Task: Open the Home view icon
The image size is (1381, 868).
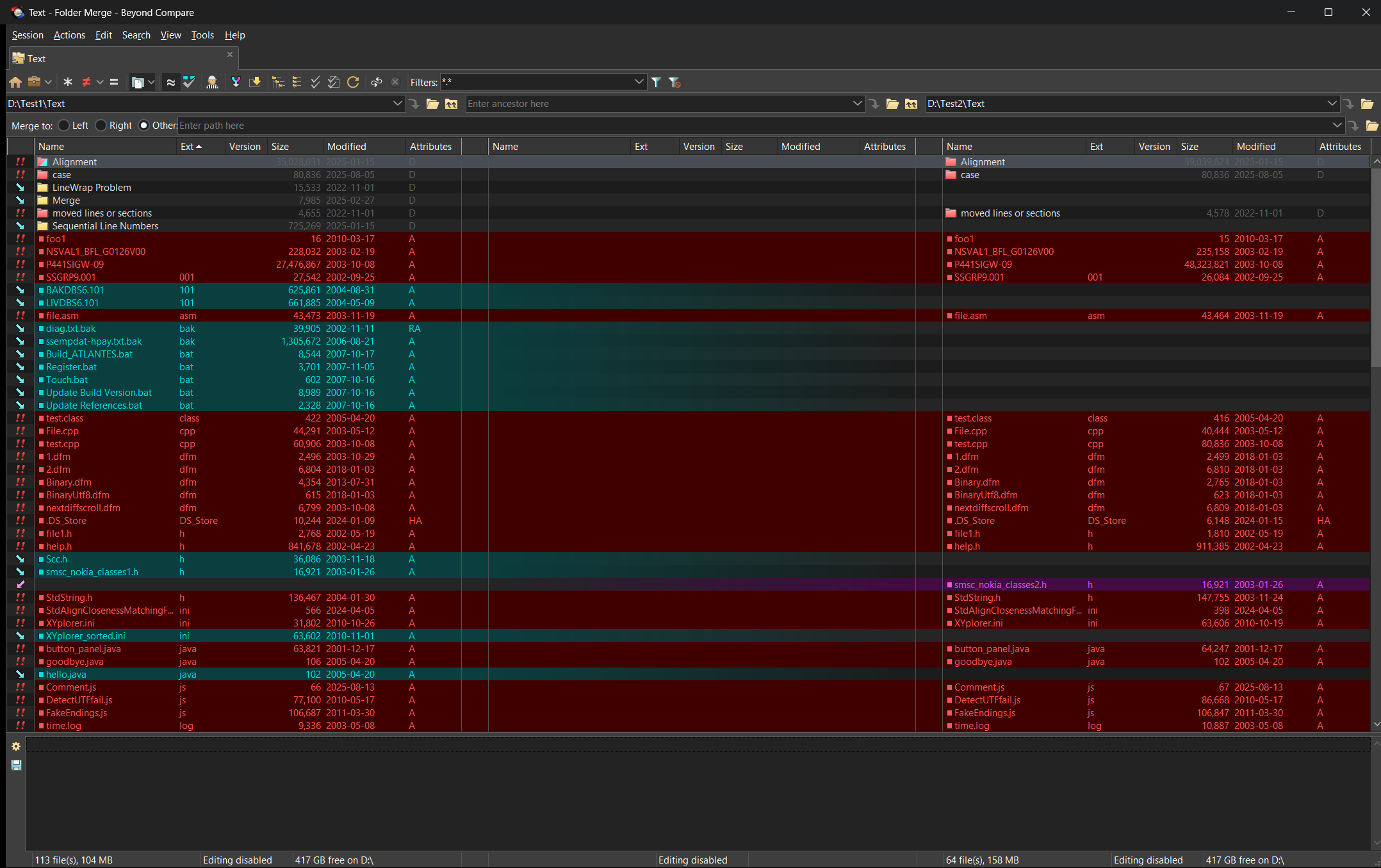Action: pos(15,82)
